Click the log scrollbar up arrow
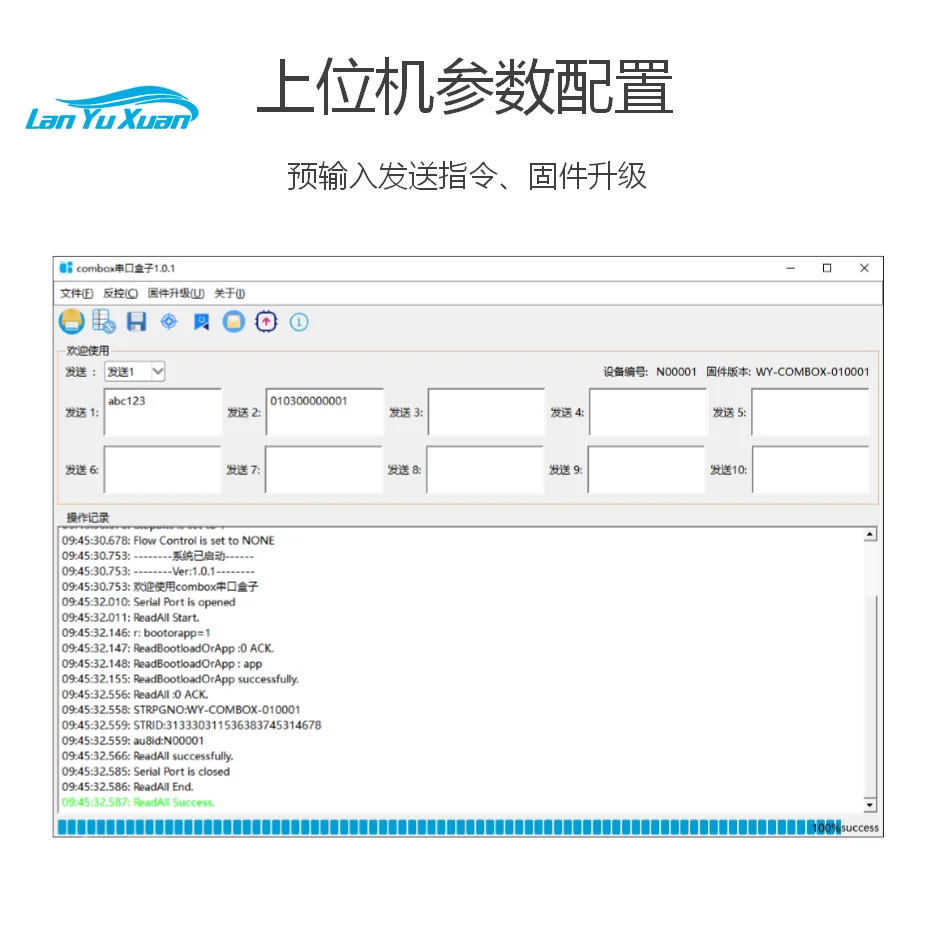The height and width of the screenshot is (933, 935). coord(870,535)
